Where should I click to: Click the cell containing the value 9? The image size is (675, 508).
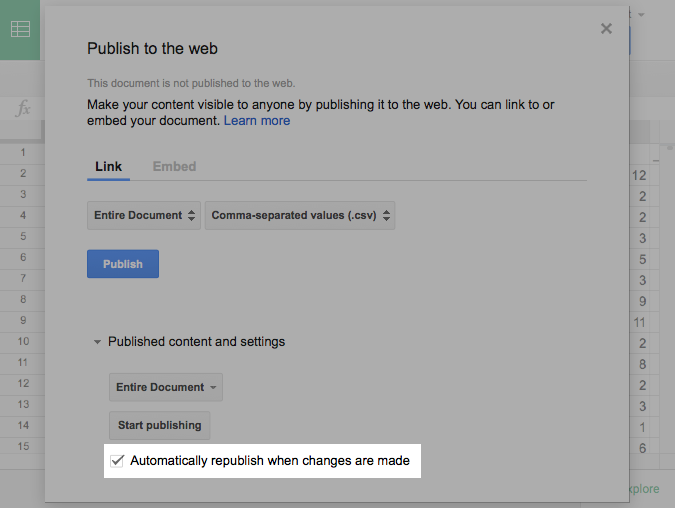(643, 301)
